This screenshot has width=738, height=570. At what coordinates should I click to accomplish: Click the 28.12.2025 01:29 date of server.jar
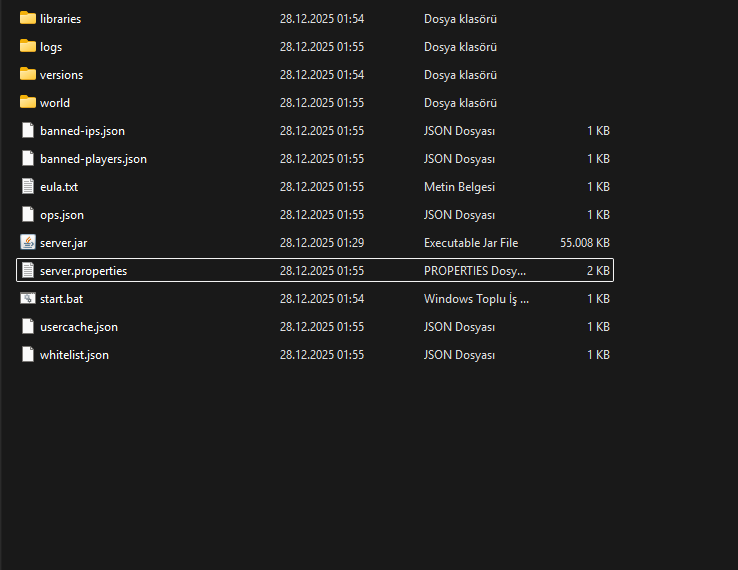click(x=322, y=243)
